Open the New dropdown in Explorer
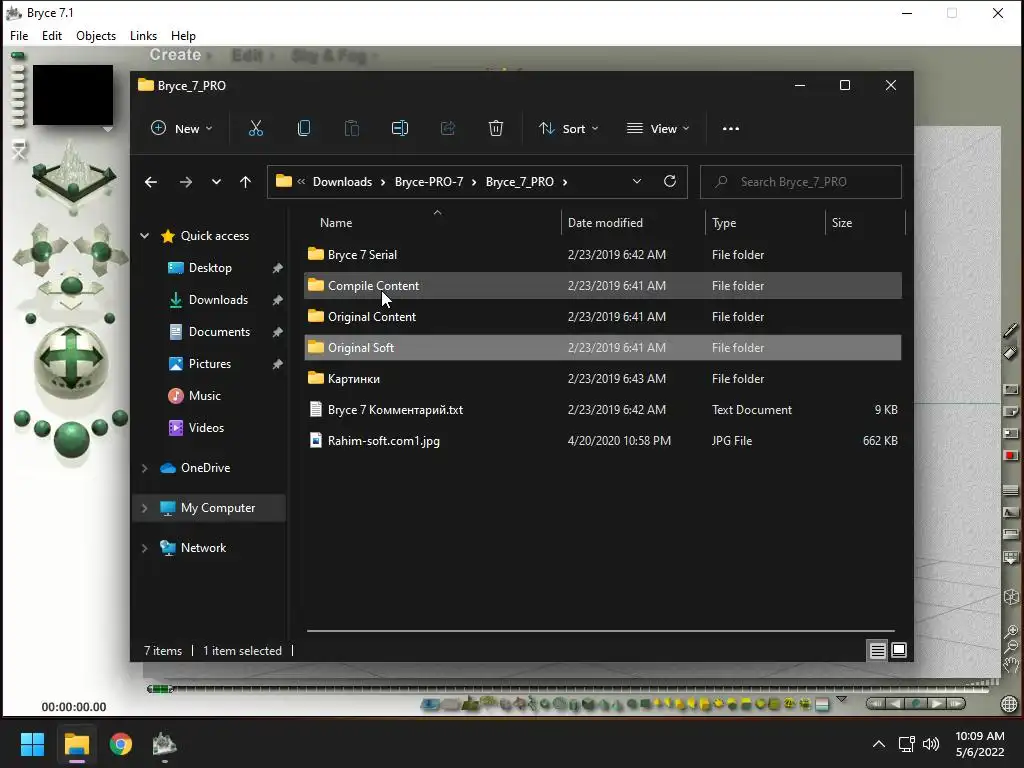This screenshot has width=1024, height=768. click(x=182, y=129)
